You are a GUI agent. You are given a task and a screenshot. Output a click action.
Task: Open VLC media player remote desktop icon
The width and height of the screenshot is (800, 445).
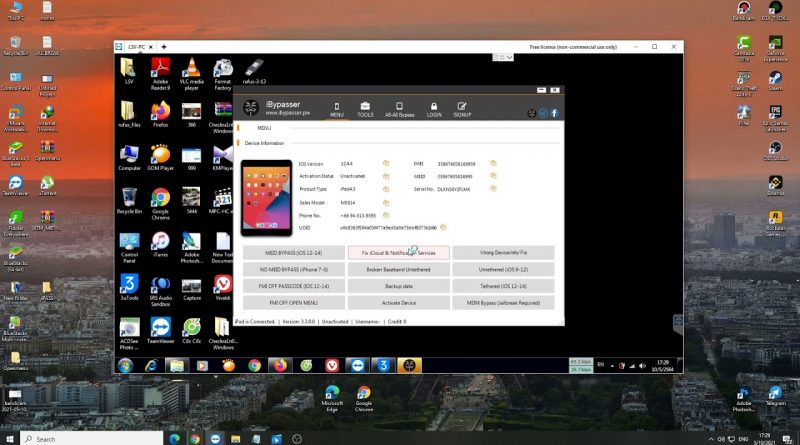192,75
